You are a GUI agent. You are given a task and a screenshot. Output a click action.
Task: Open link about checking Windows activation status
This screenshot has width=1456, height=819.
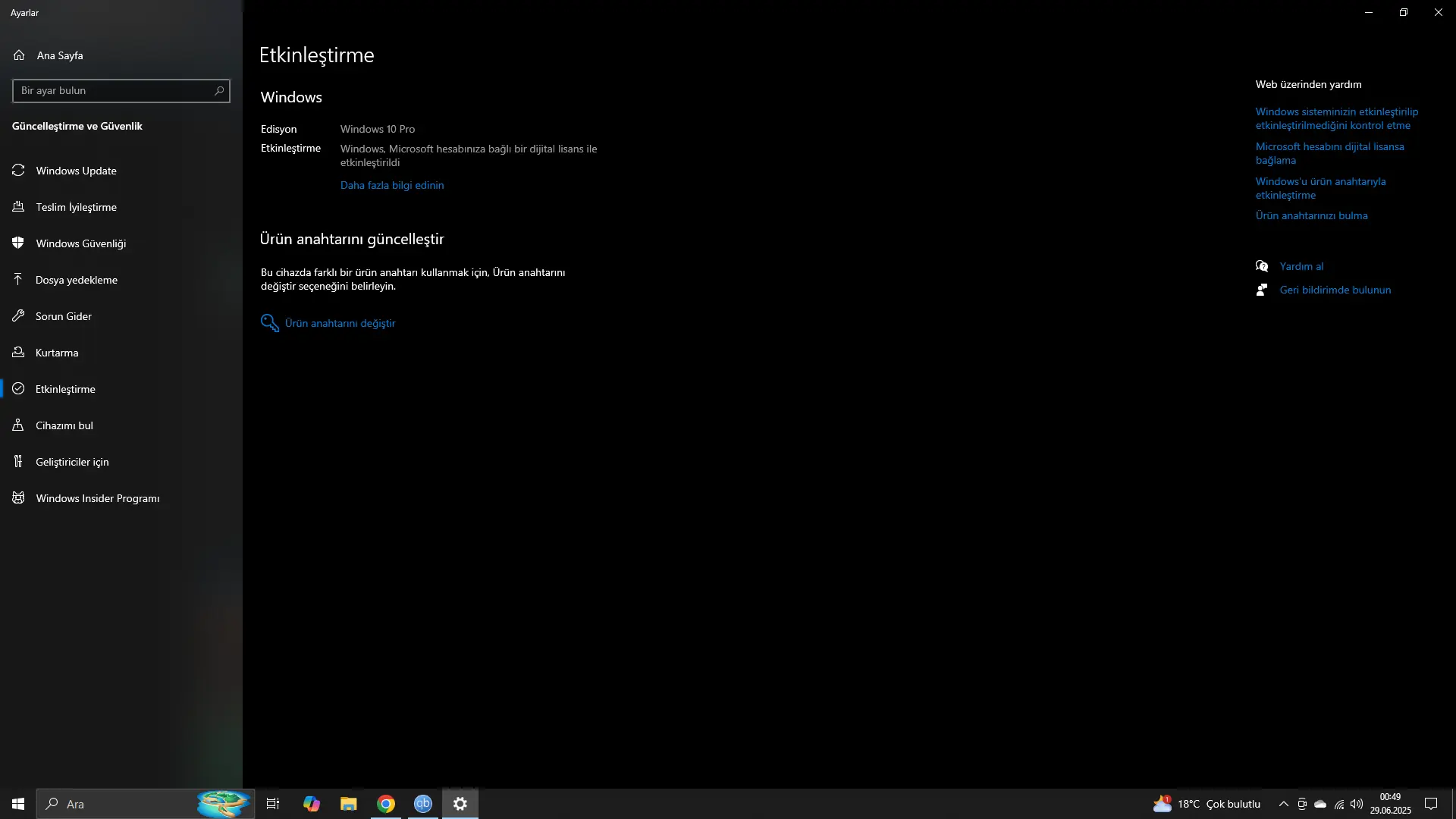coord(1337,118)
